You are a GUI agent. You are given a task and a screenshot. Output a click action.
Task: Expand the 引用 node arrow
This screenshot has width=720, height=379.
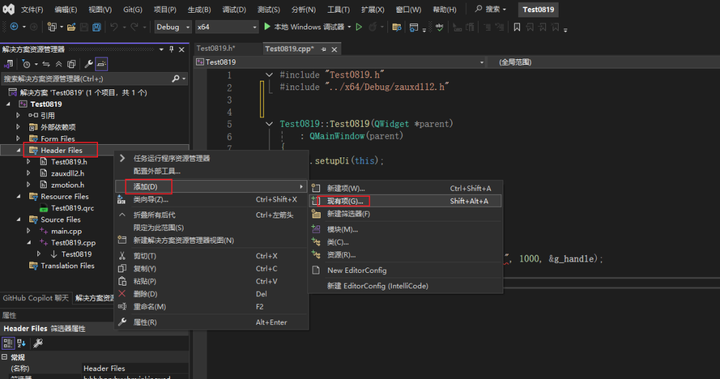point(18,115)
